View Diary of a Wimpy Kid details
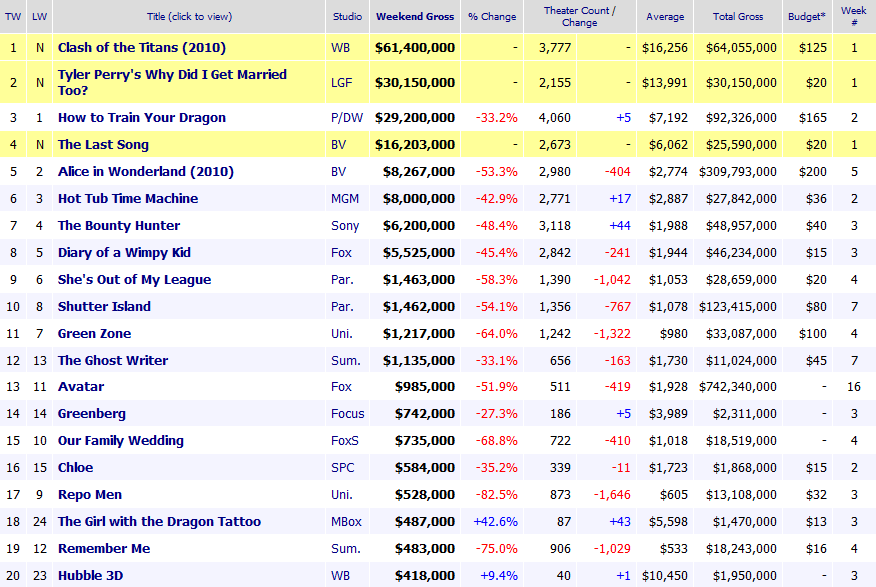876x587 pixels. point(124,252)
